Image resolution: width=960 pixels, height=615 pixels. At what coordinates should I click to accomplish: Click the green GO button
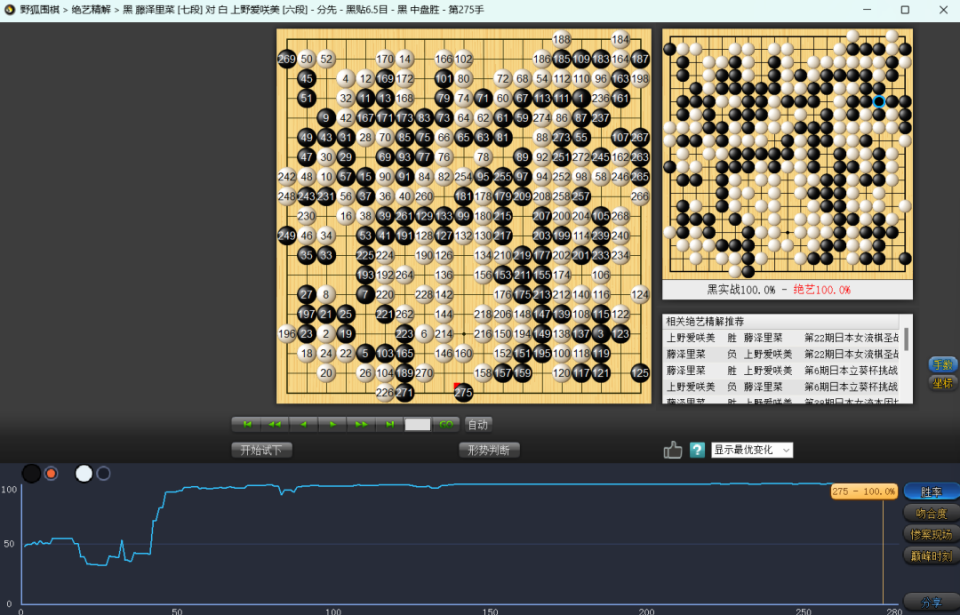446,424
